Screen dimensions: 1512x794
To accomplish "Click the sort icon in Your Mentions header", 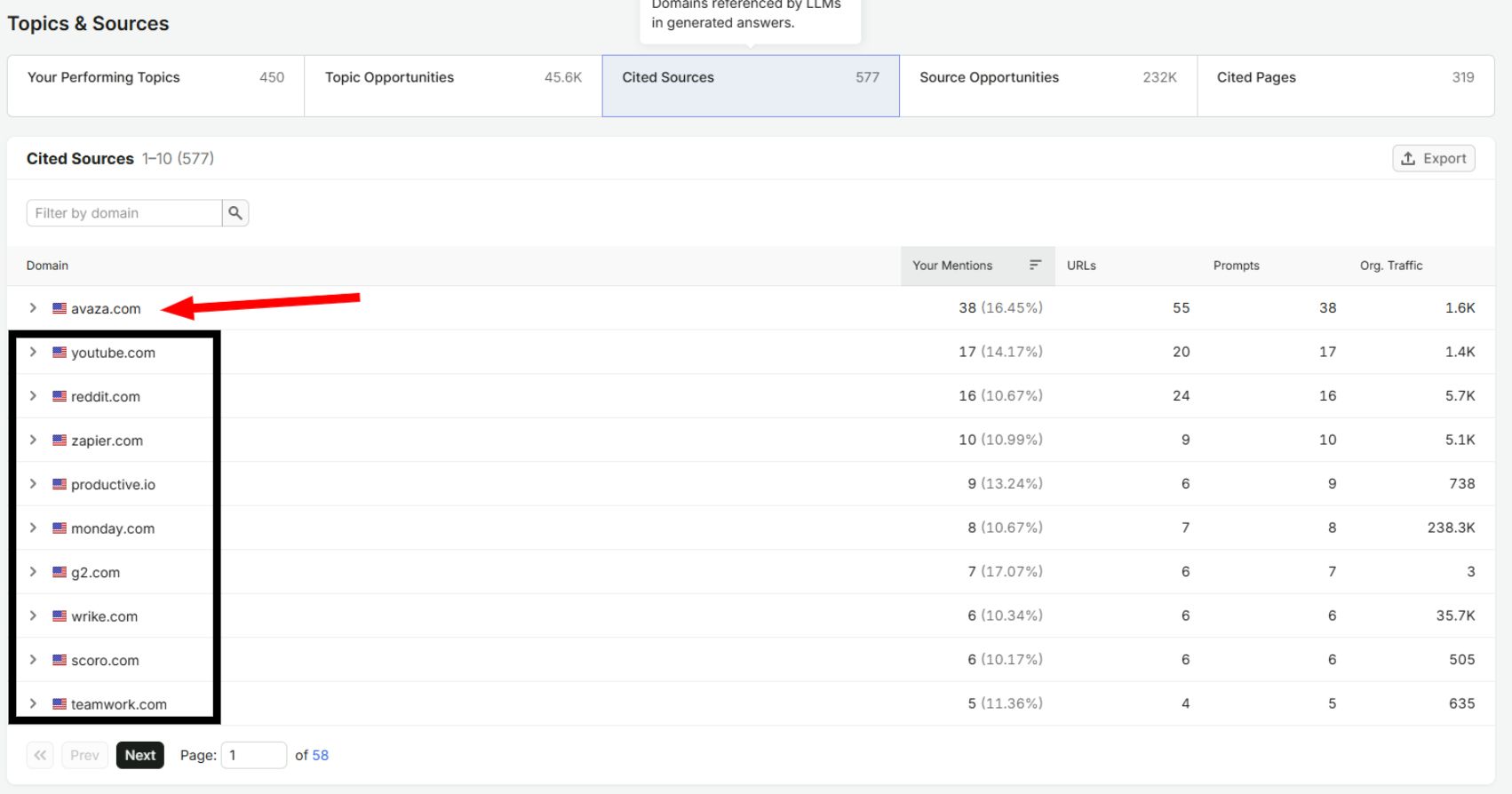I will point(1035,266).
